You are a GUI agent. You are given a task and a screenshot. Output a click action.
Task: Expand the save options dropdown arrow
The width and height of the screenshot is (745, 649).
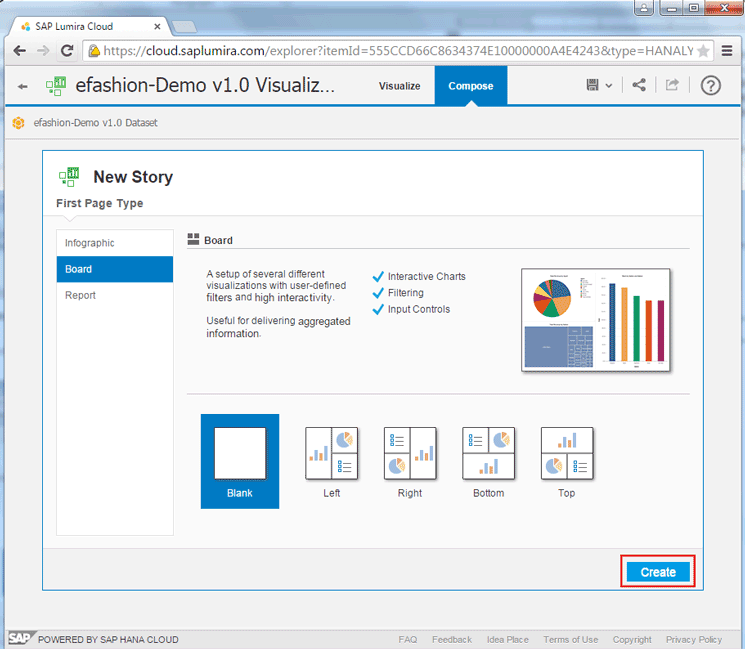pos(609,86)
